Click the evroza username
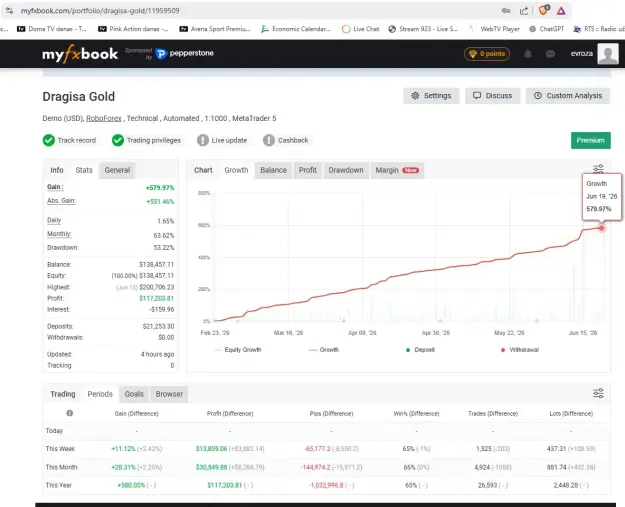 click(x=582, y=53)
